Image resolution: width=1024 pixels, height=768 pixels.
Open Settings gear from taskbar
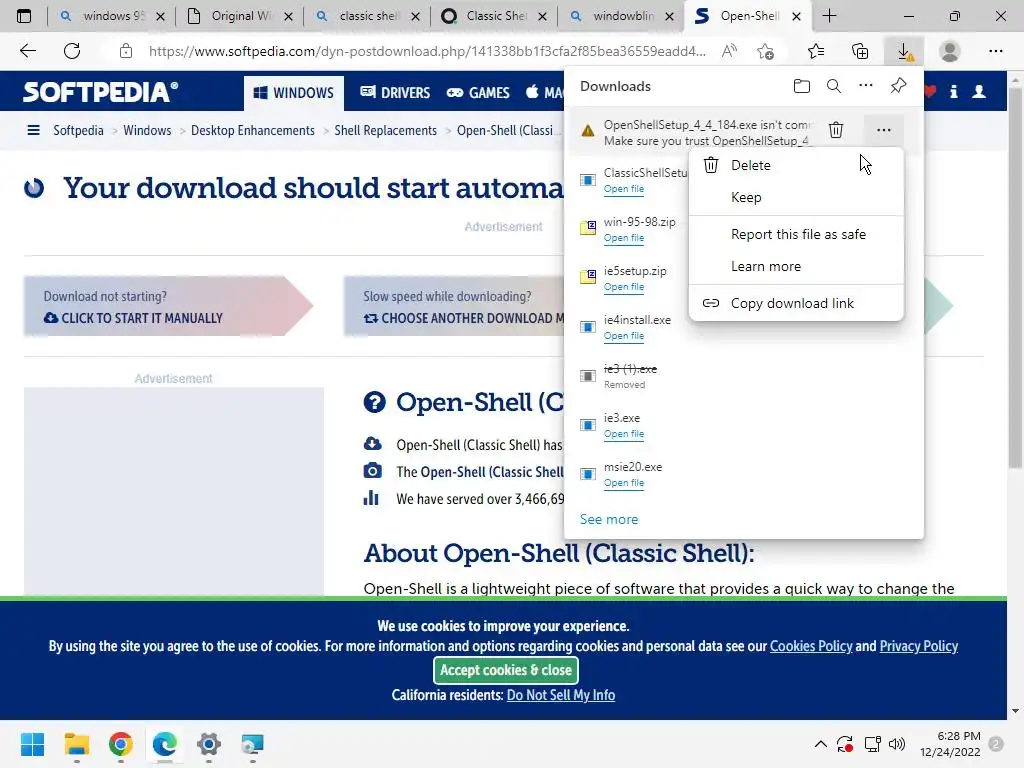pyautogui.click(x=208, y=744)
